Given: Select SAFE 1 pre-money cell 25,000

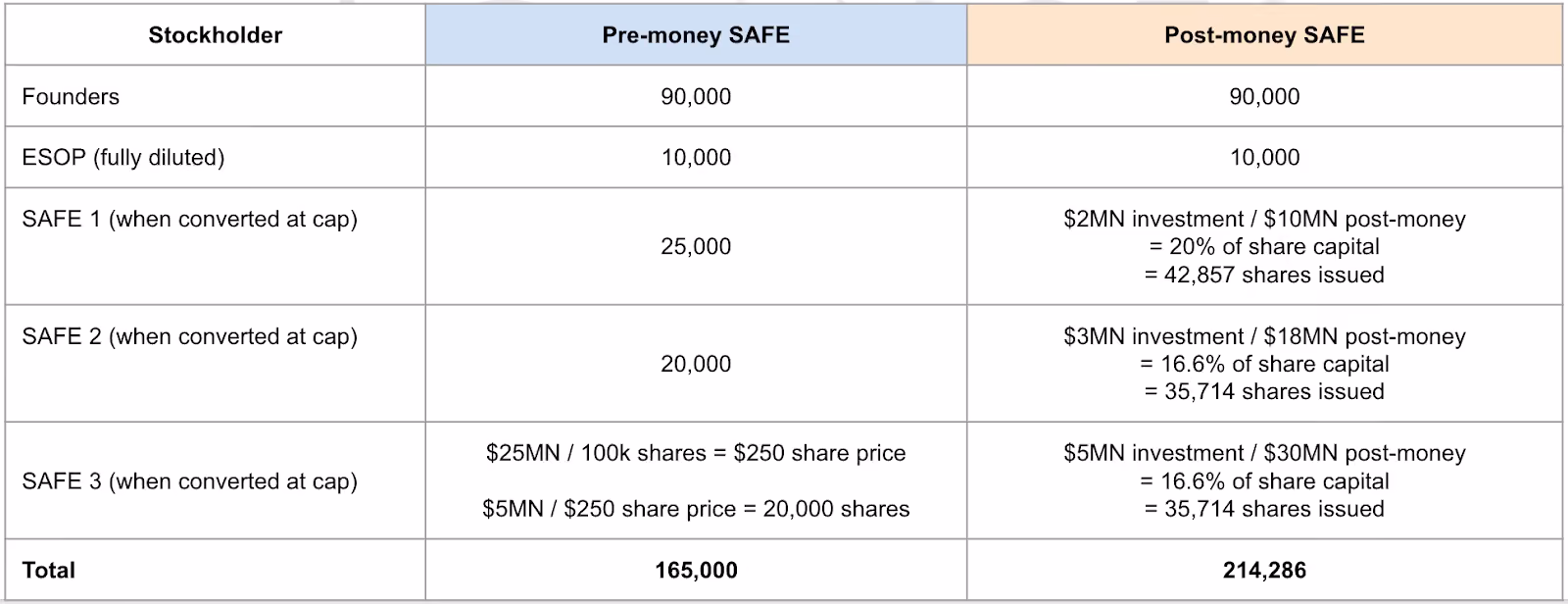Looking at the screenshot, I should 696,246.
